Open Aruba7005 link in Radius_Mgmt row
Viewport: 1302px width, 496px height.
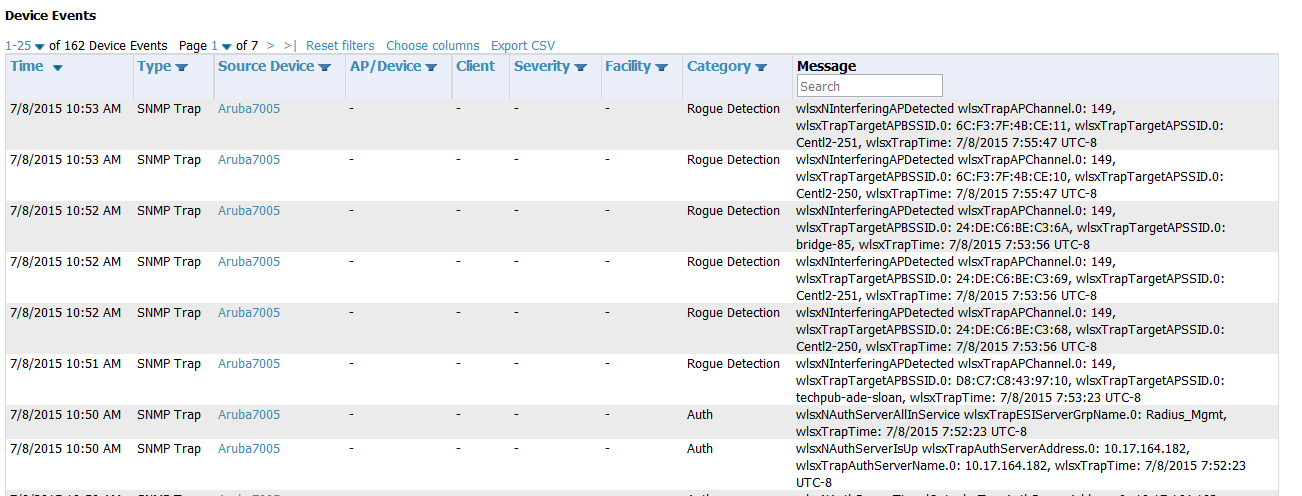249,415
